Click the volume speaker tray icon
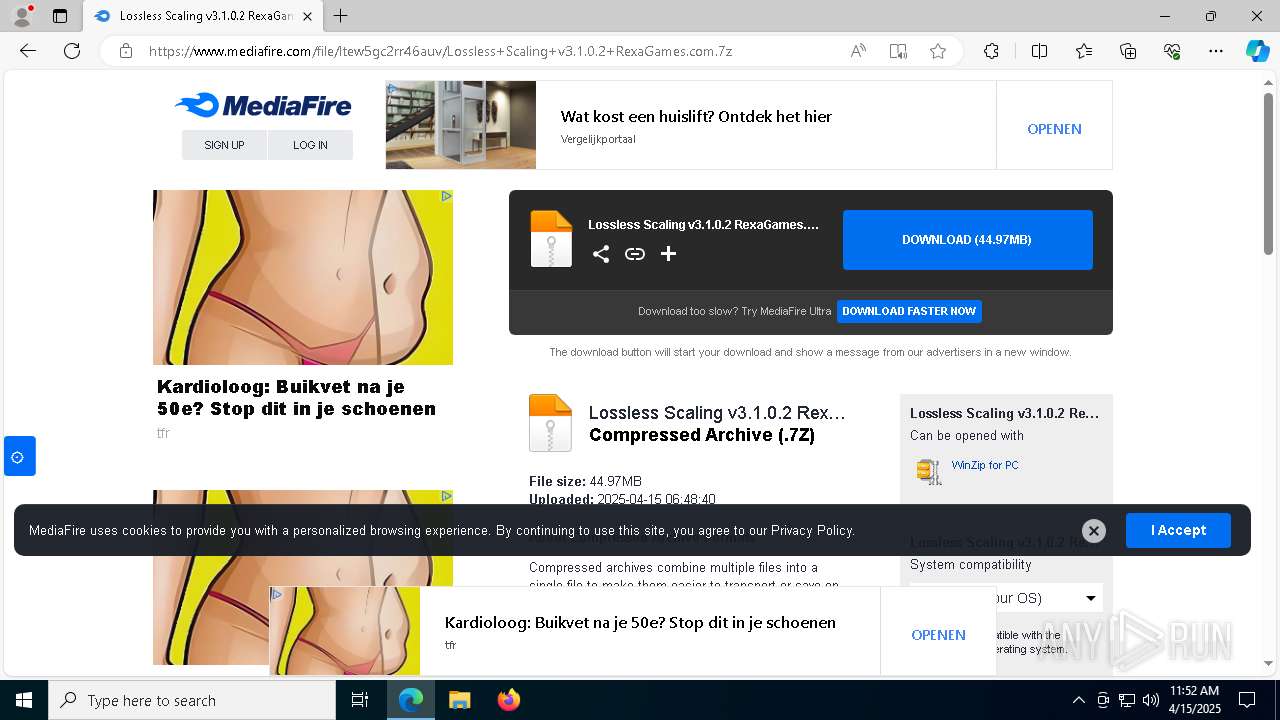This screenshot has width=1280, height=720. coord(1151,700)
